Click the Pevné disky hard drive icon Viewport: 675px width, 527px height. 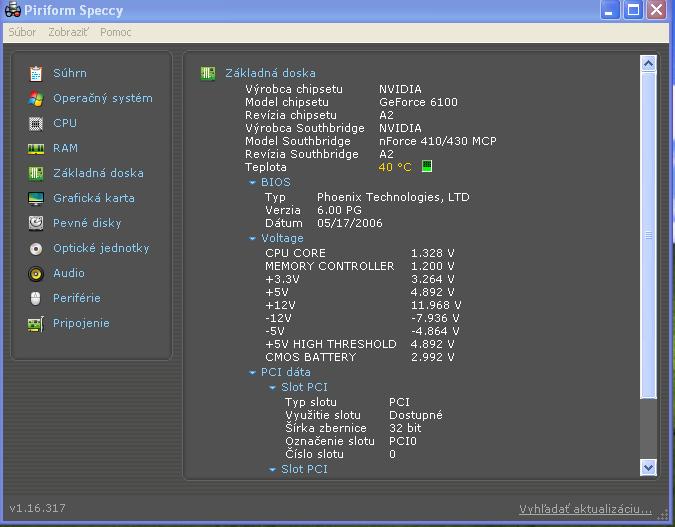pos(36,223)
